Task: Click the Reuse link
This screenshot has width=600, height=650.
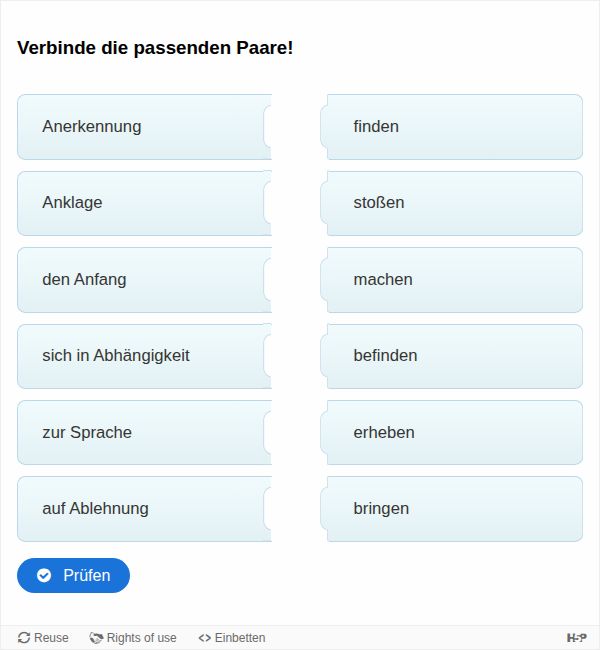Action: tap(43, 638)
